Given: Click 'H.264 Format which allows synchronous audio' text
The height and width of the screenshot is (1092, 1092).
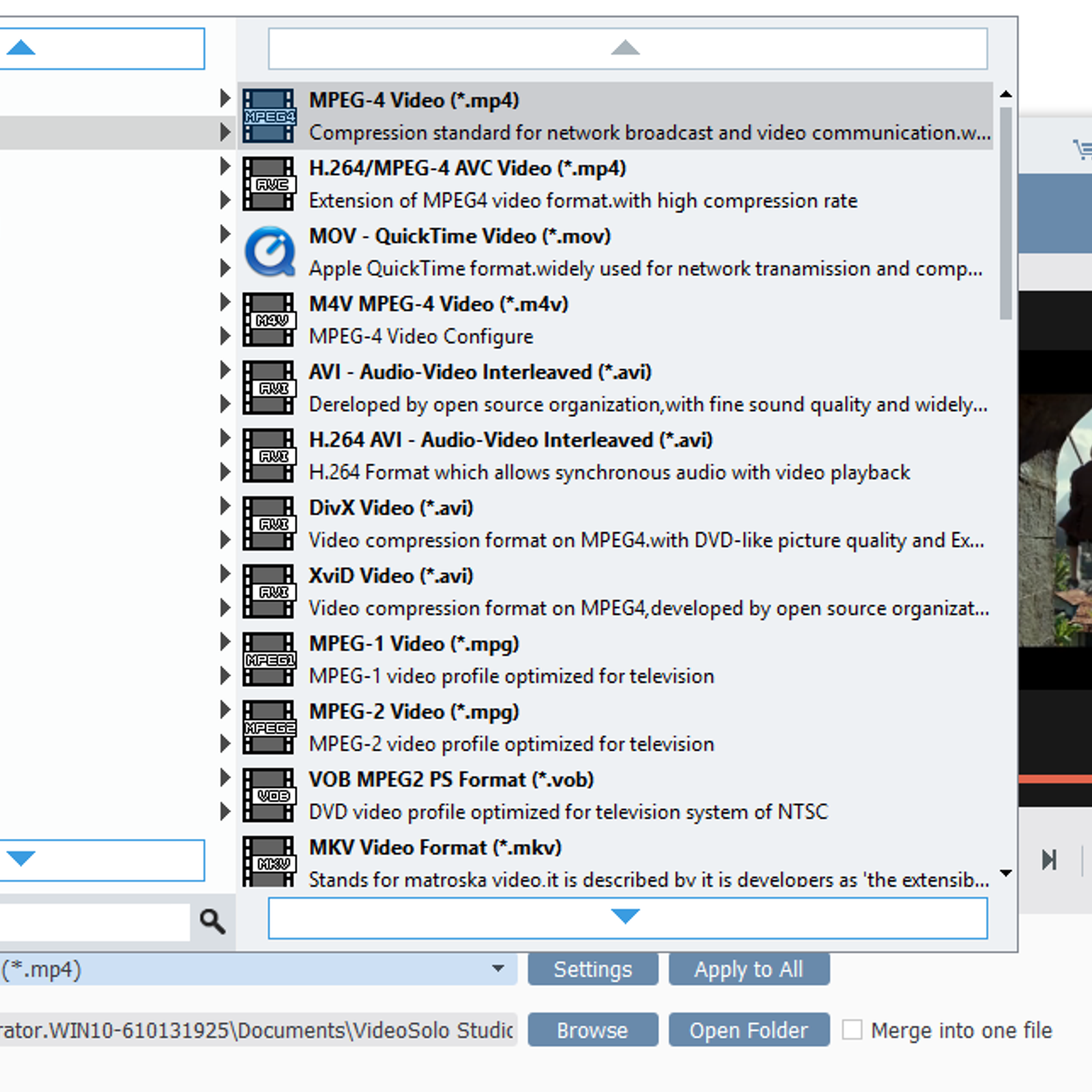Looking at the screenshot, I should (609, 473).
